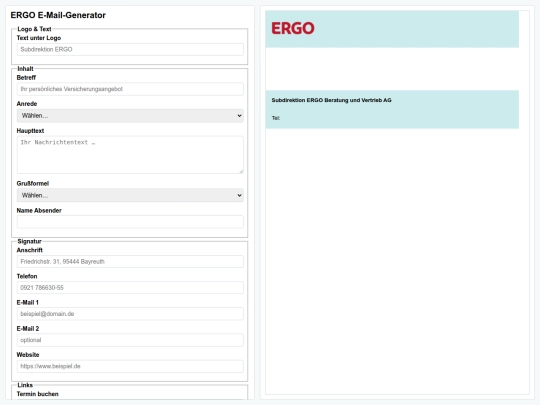The width and height of the screenshot is (540, 405).
Task: Focus the Betreff subject field
Action: [x=130, y=89]
